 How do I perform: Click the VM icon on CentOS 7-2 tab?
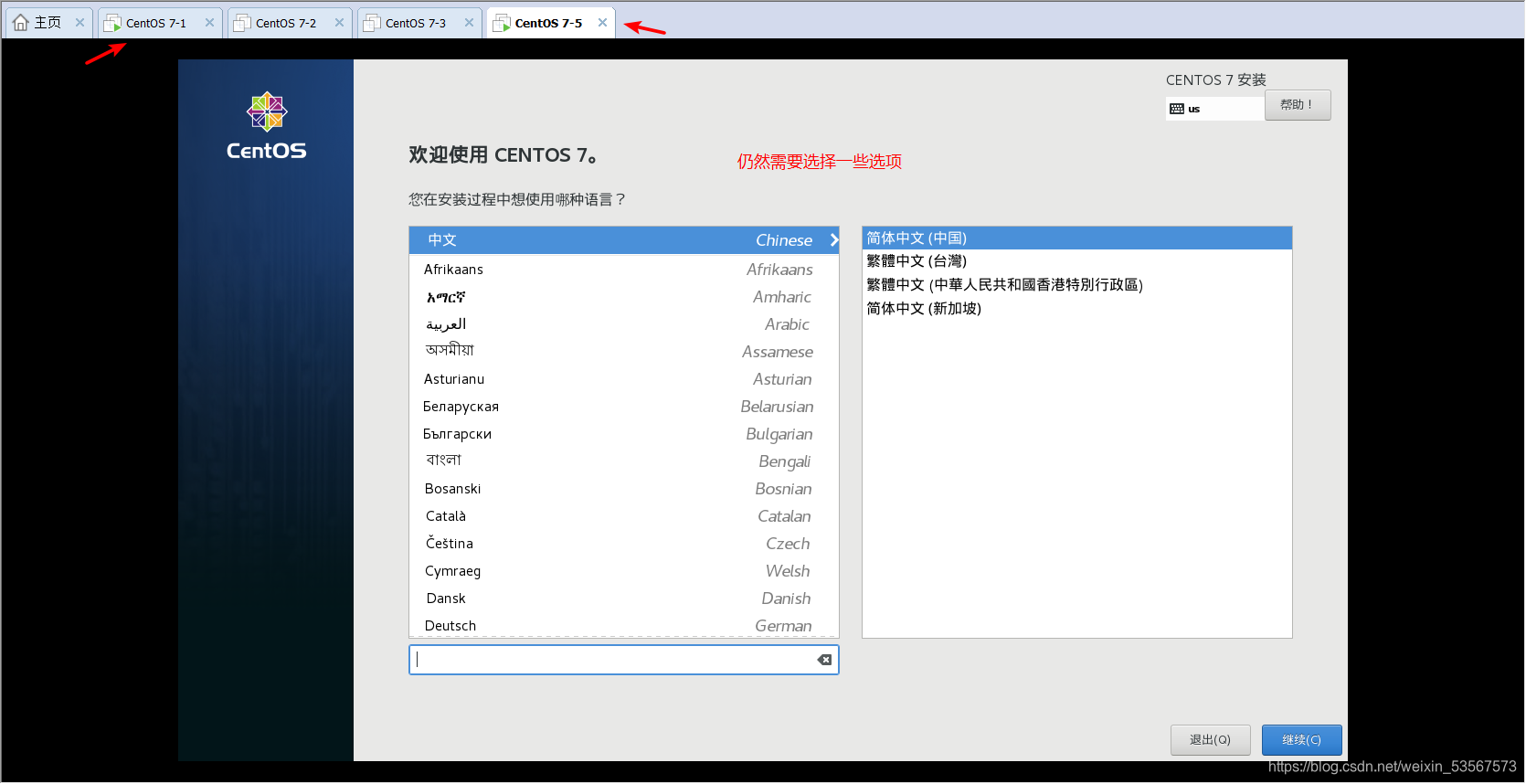click(x=242, y=24)
